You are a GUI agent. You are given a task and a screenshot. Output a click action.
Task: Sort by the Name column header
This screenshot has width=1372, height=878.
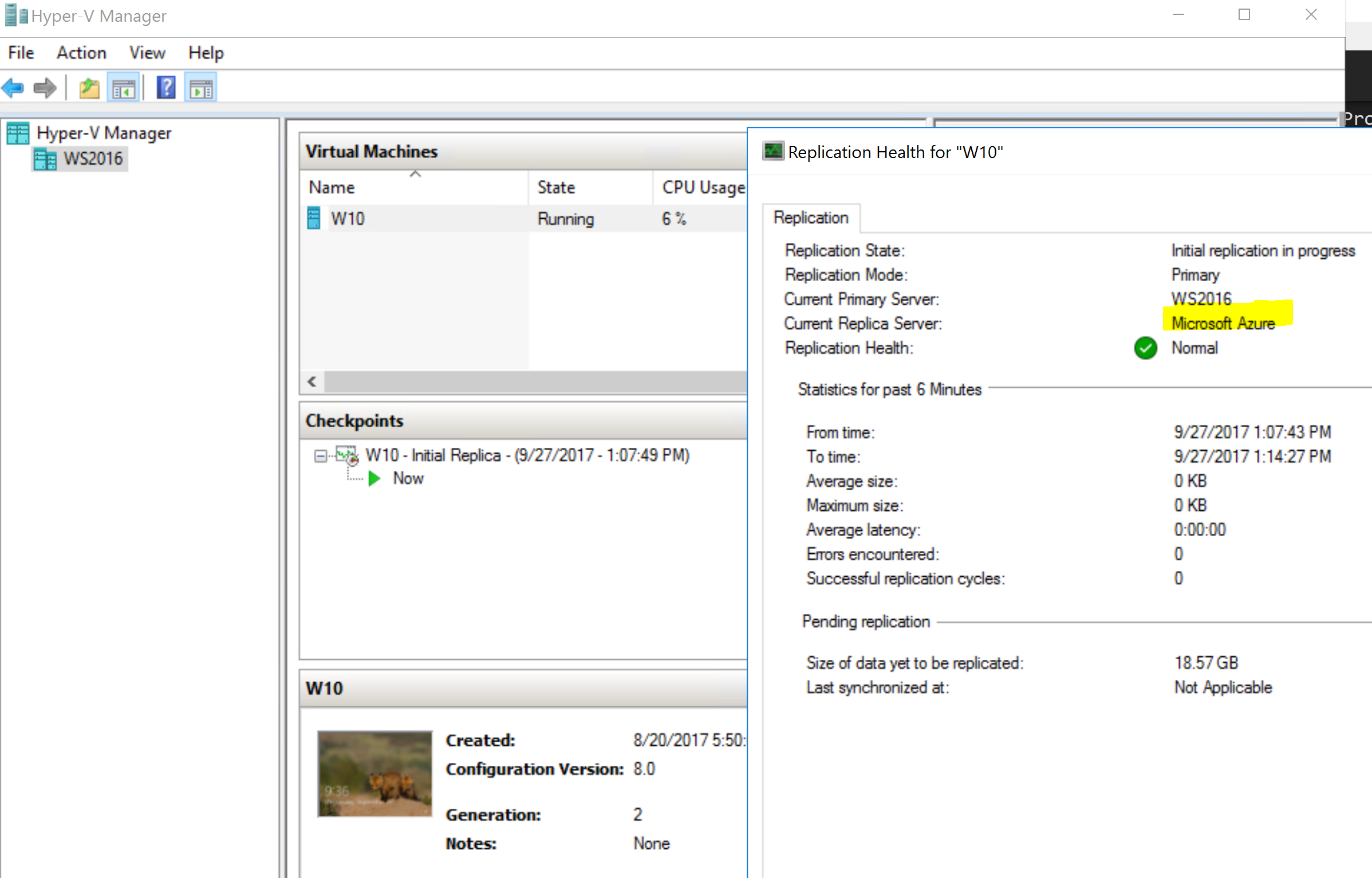coord(332,187)
